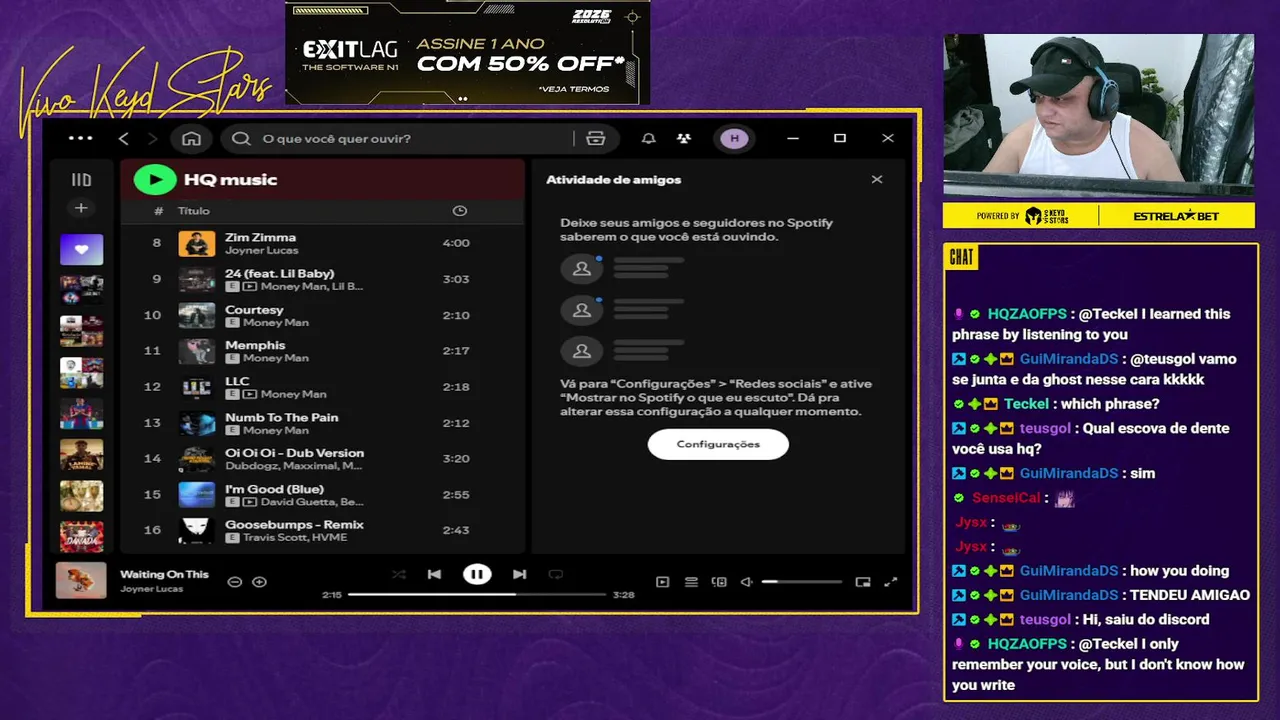Click the minus circle icon beside Waiting On This
Viewport: 1280px width, 720px height.
(x=234, y=582)
